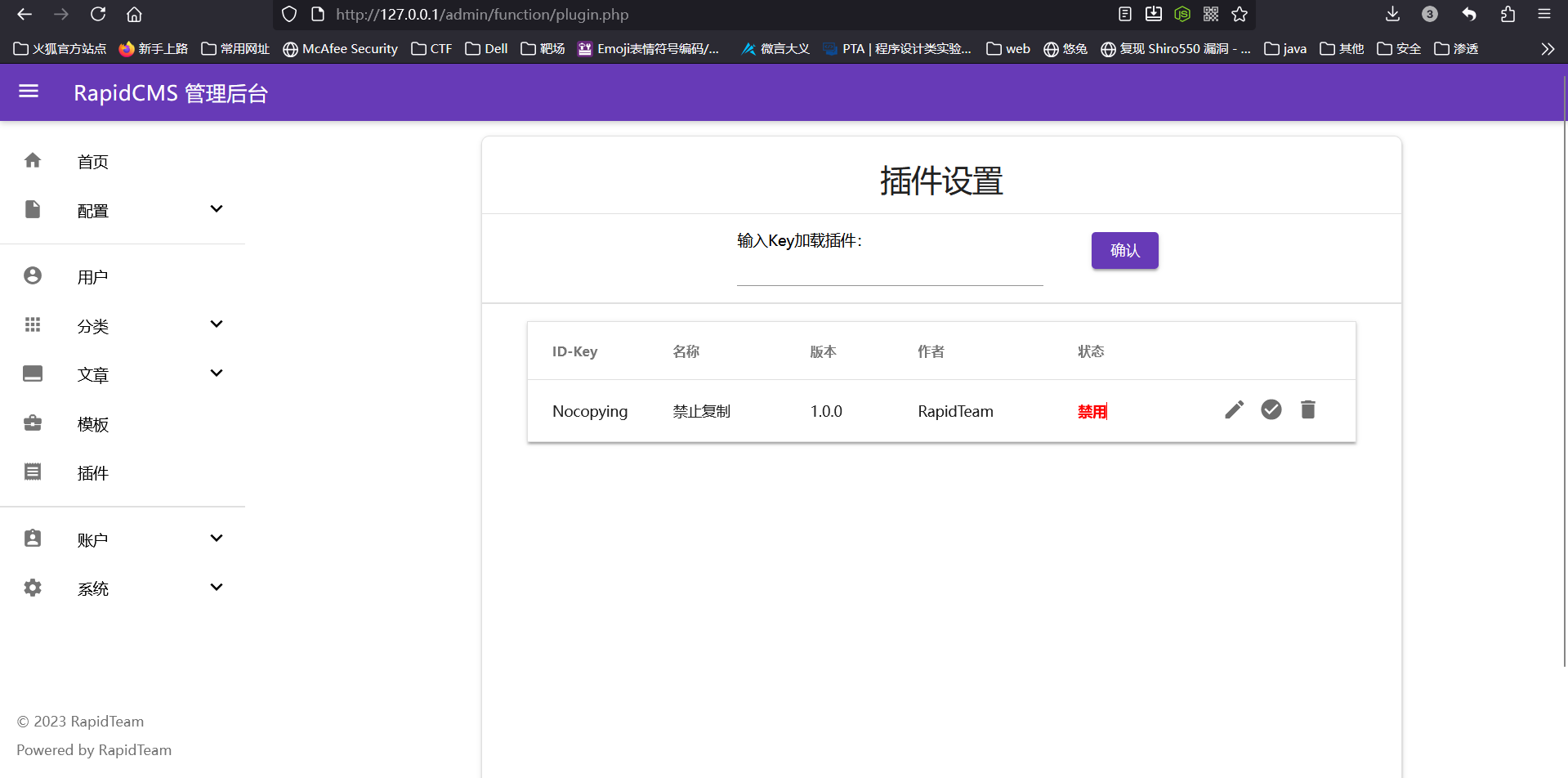Screen dimensions: 1568x778
Task: Click the browser reload icon
Action: tap(98, 14)
